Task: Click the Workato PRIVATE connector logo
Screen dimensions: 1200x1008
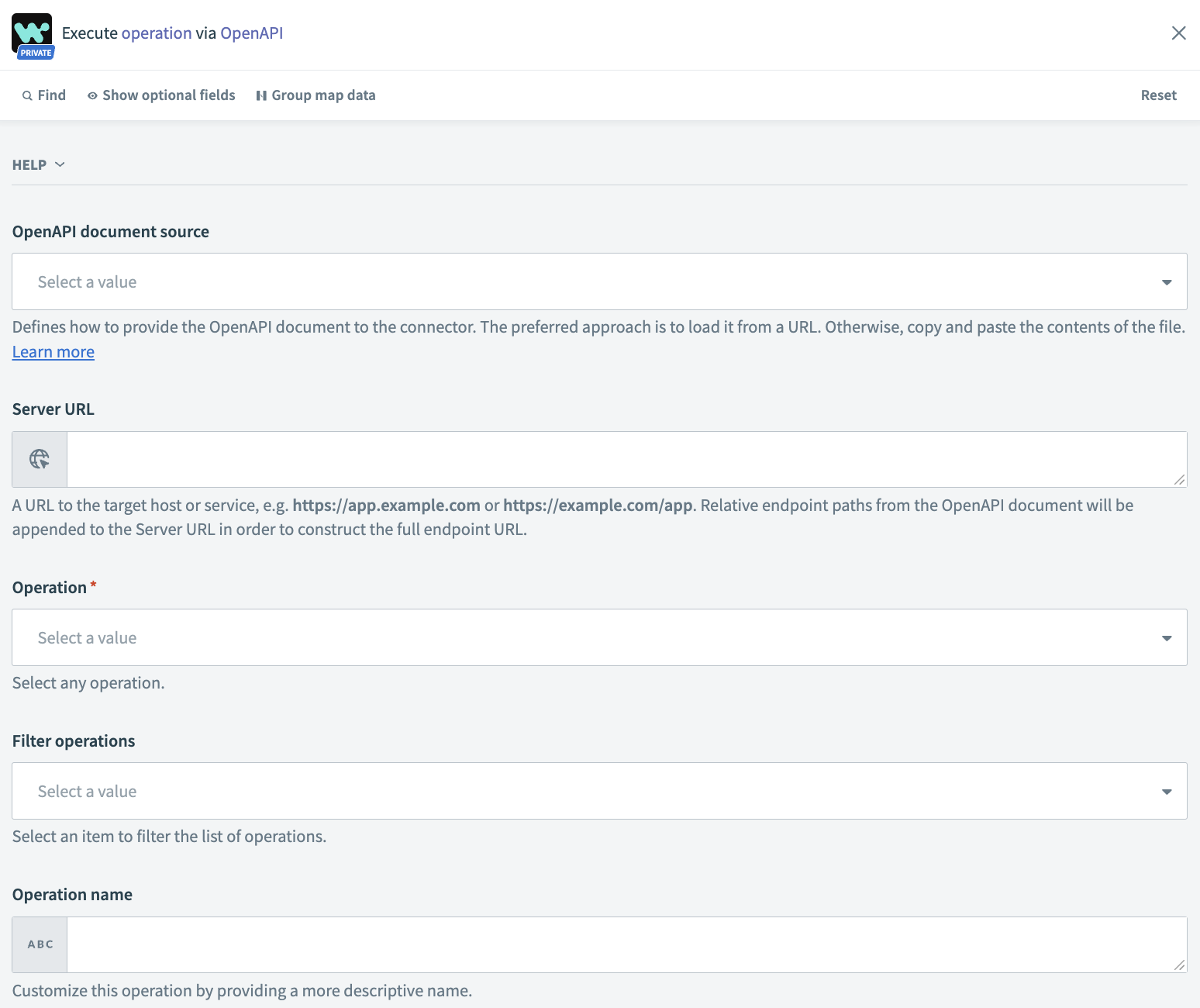Action: pos(33,35)
